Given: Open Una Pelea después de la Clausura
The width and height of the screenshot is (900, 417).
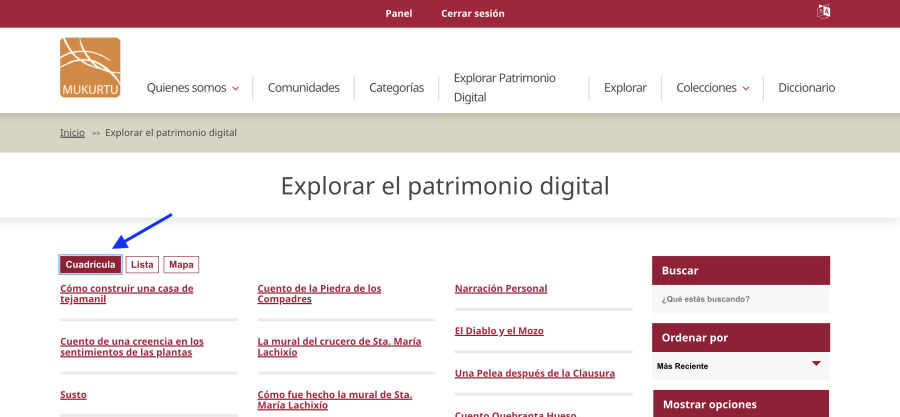Looking at the screenshot, I should 534,373.
